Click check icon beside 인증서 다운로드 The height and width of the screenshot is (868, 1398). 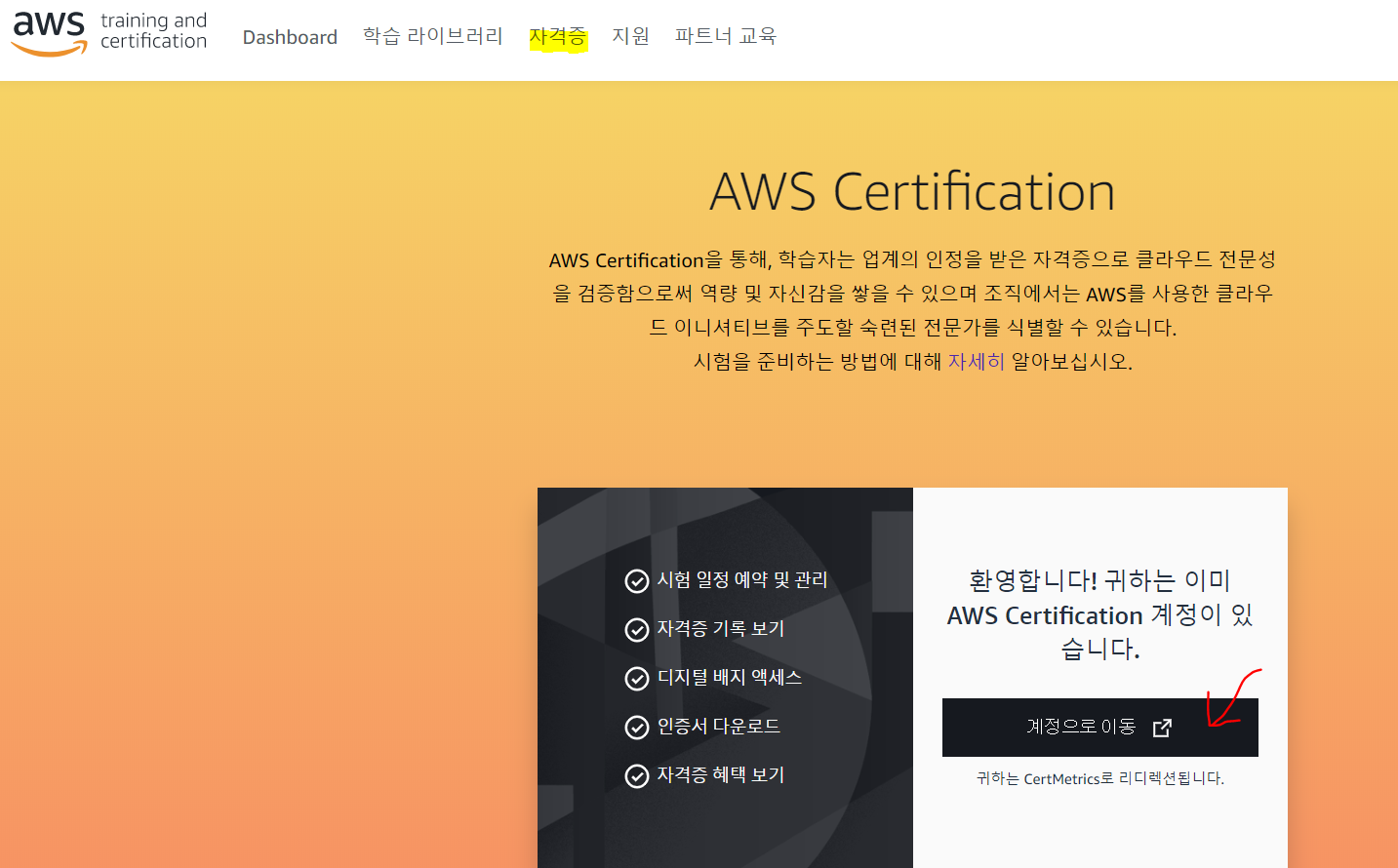coord(637,728)
